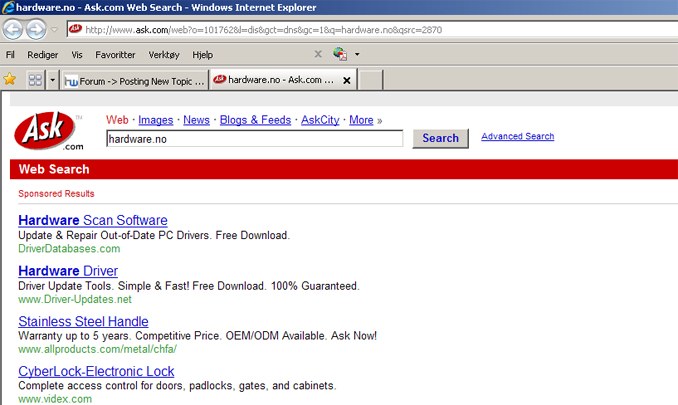Click the hw favicon on Forum tab
Image resolution: width=678 pixels, height=405 pixels.
pos(71,81)
